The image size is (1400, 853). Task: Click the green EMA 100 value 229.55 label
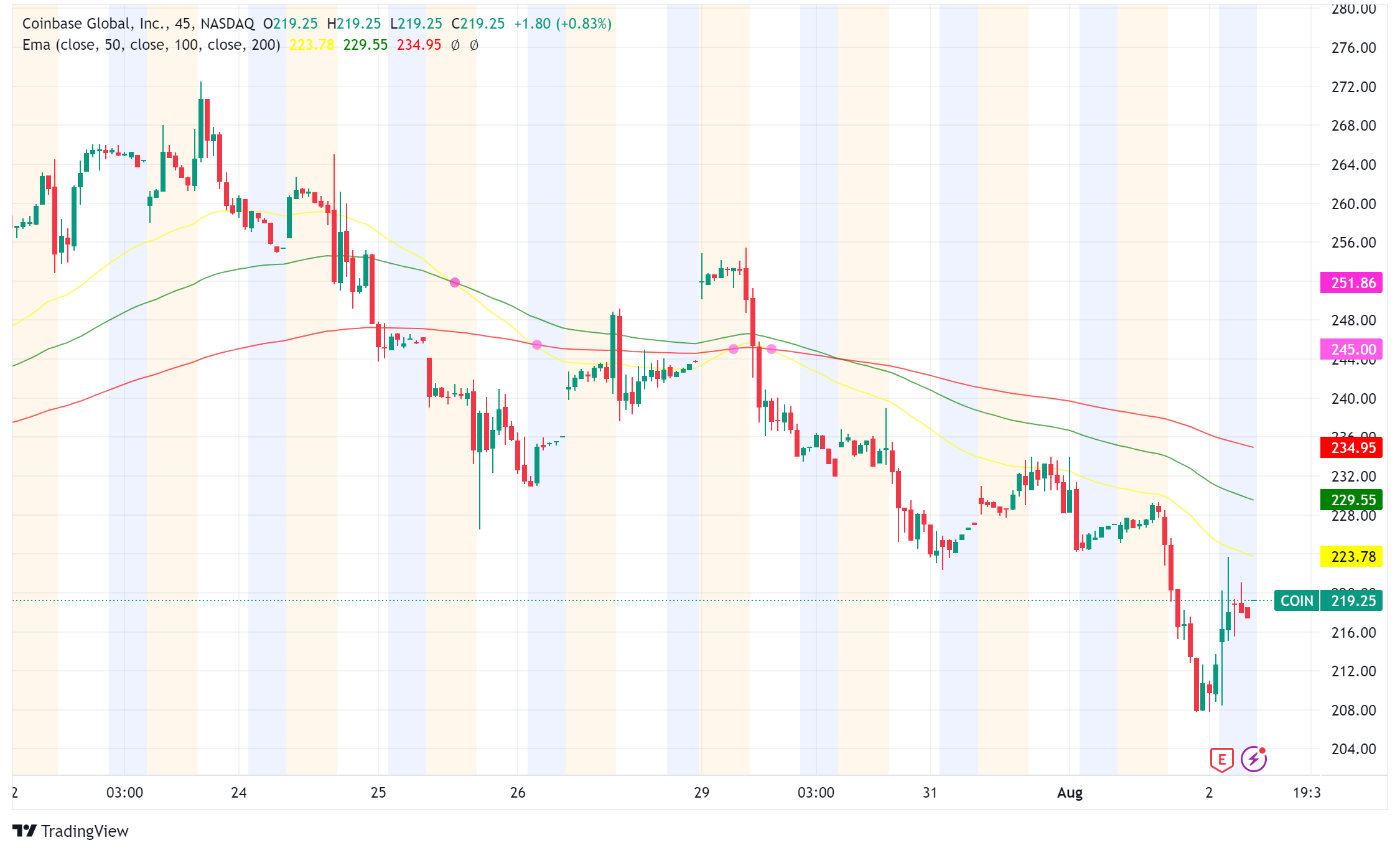1351,500
